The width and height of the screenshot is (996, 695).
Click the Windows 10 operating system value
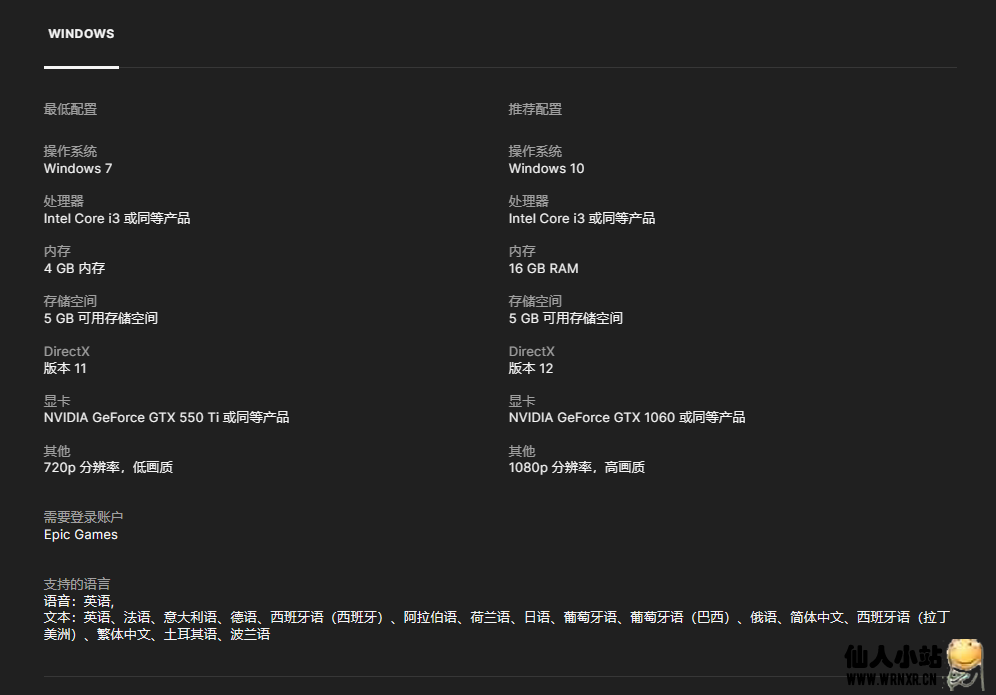pos(546,168)
